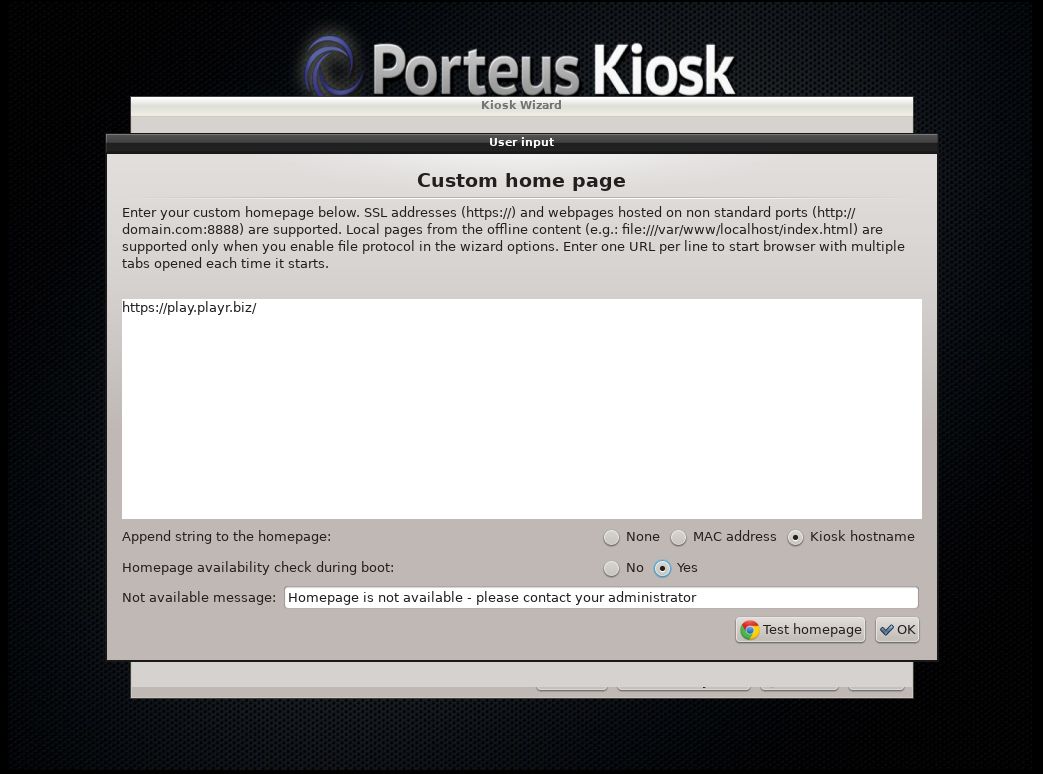The image size is (1043, 774).
Task: Click the Chrome icon on Test homepage button
Action: pyautogui.click(x=750, y=629)
